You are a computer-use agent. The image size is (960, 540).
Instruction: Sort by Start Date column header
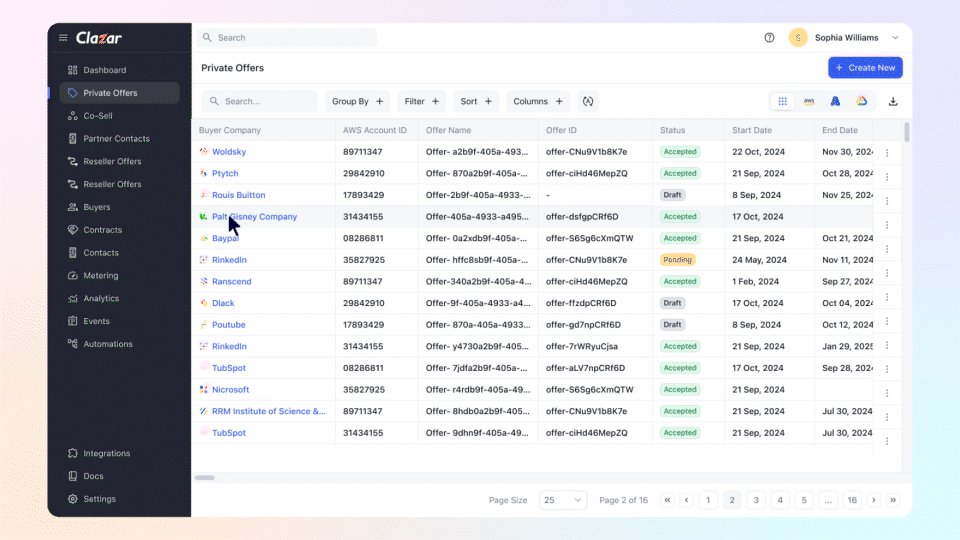pos(752,130)
